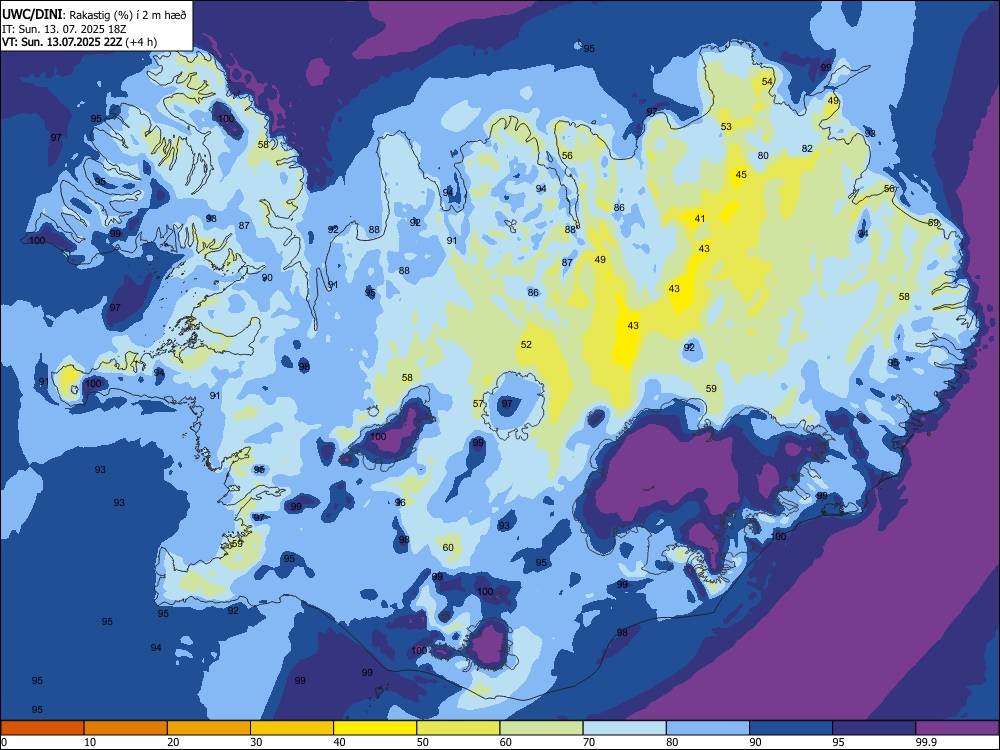
Task: Click the value 60 in the south
Action: pyautogui.click(x=448, y=548)
